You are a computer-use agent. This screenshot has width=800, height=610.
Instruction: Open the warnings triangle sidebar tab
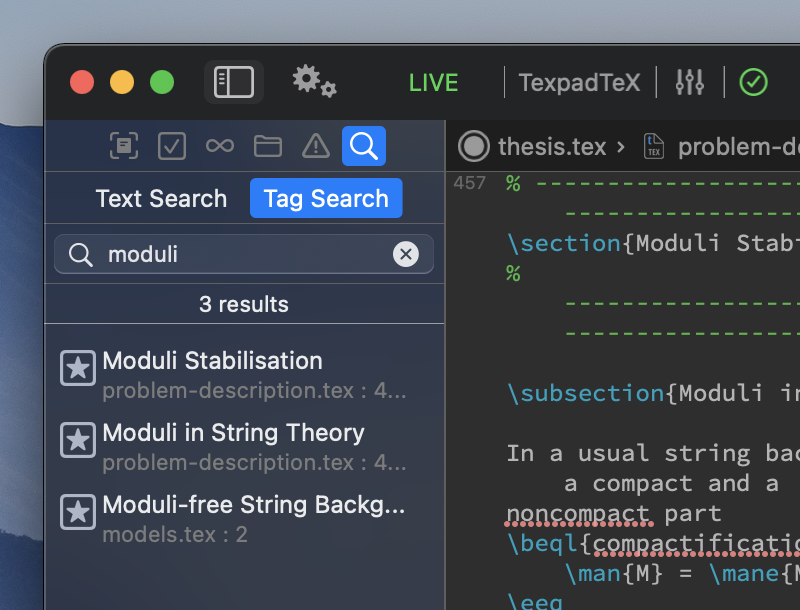click(x=316, y=146)
